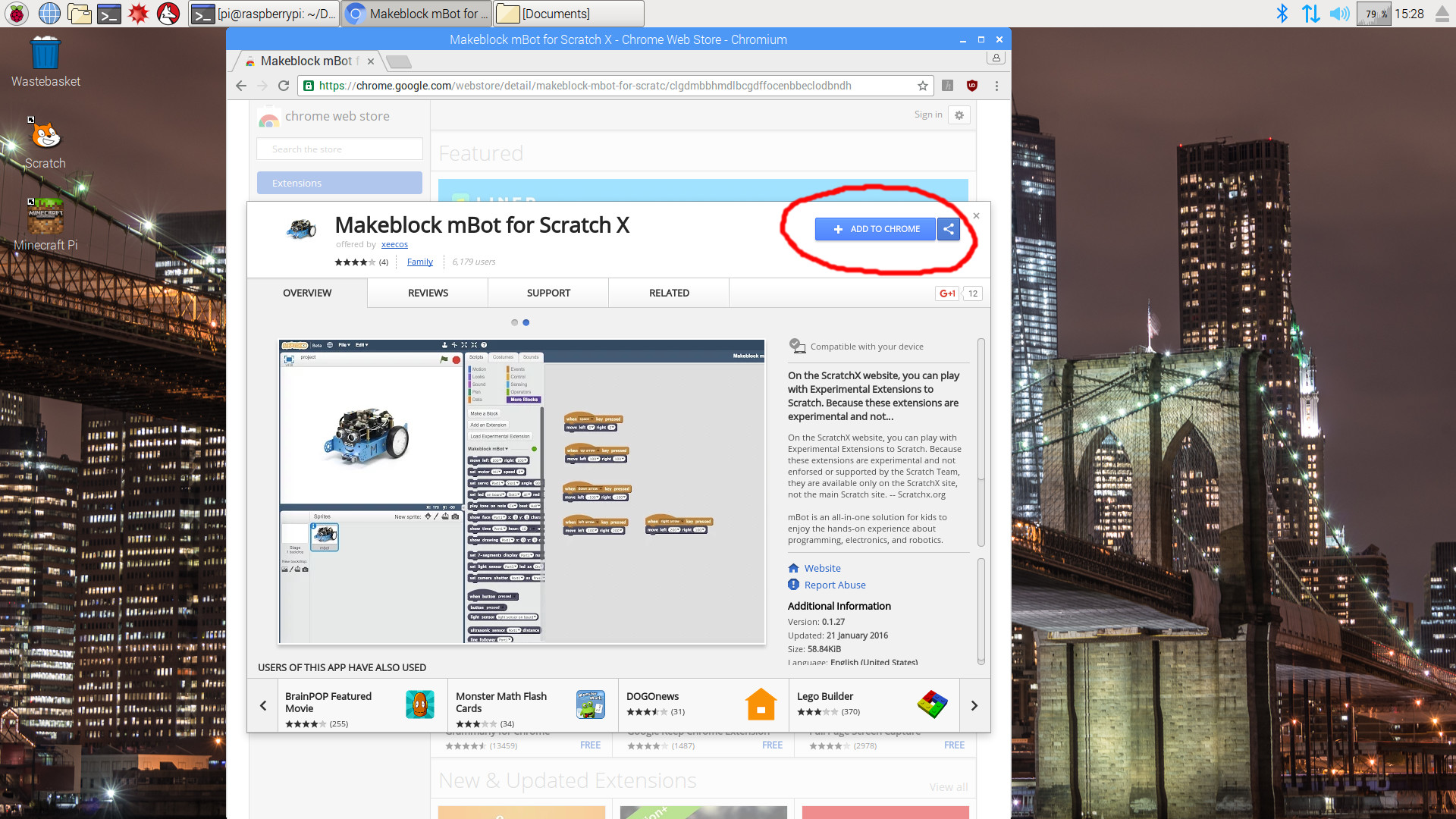Open the file manager from taskbar

pos(79,13)
